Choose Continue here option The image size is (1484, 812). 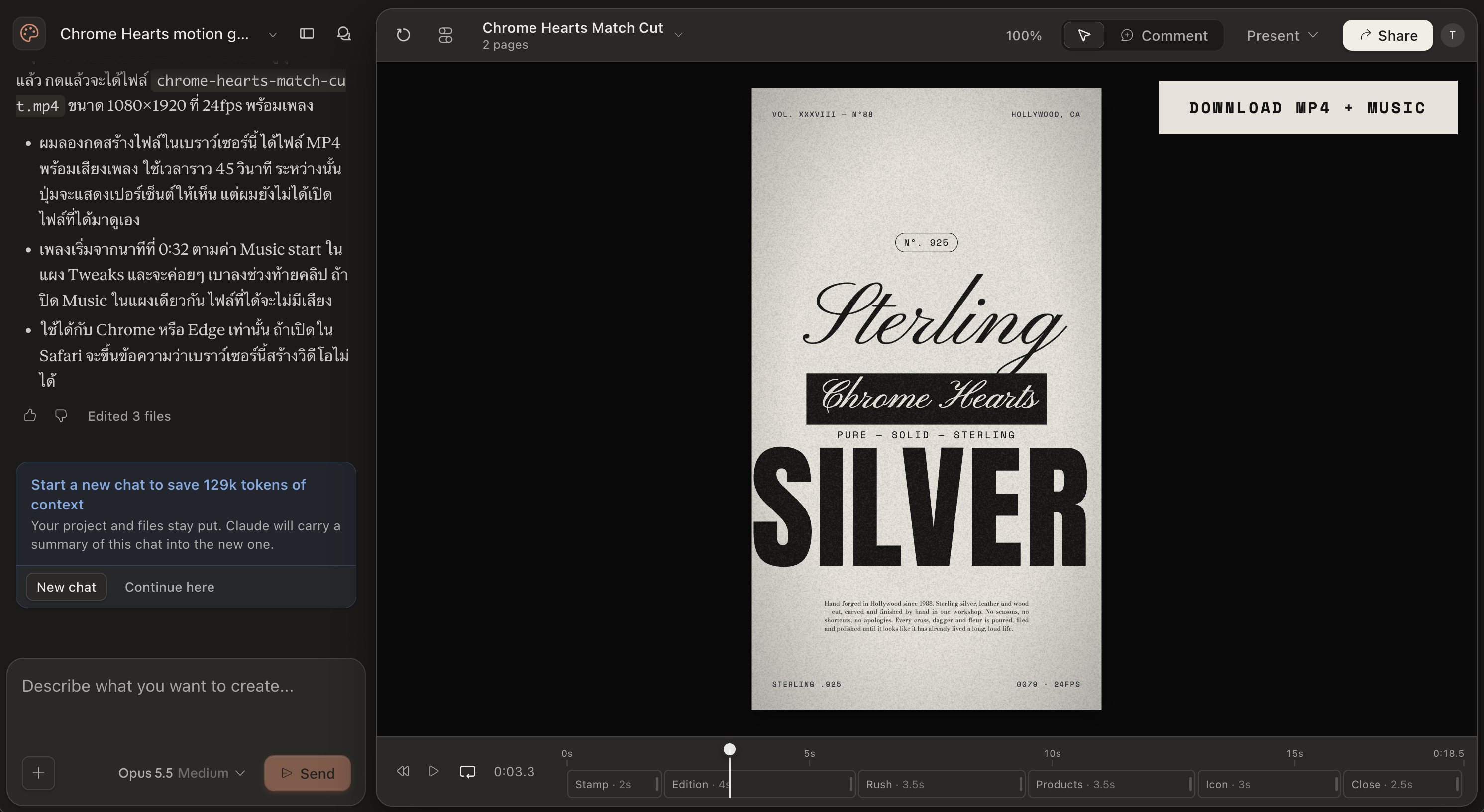[x=169, y=587]
